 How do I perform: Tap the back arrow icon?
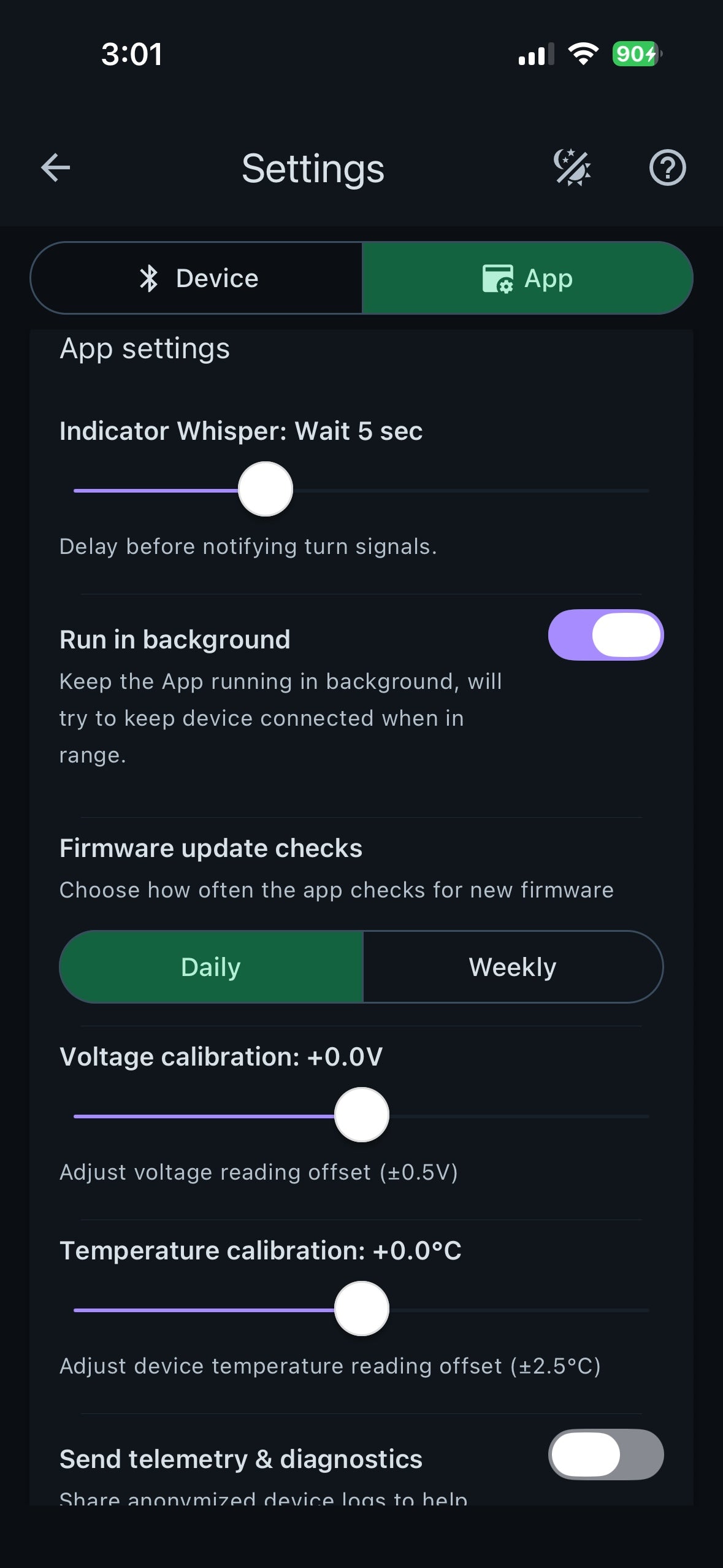(55, 168)
